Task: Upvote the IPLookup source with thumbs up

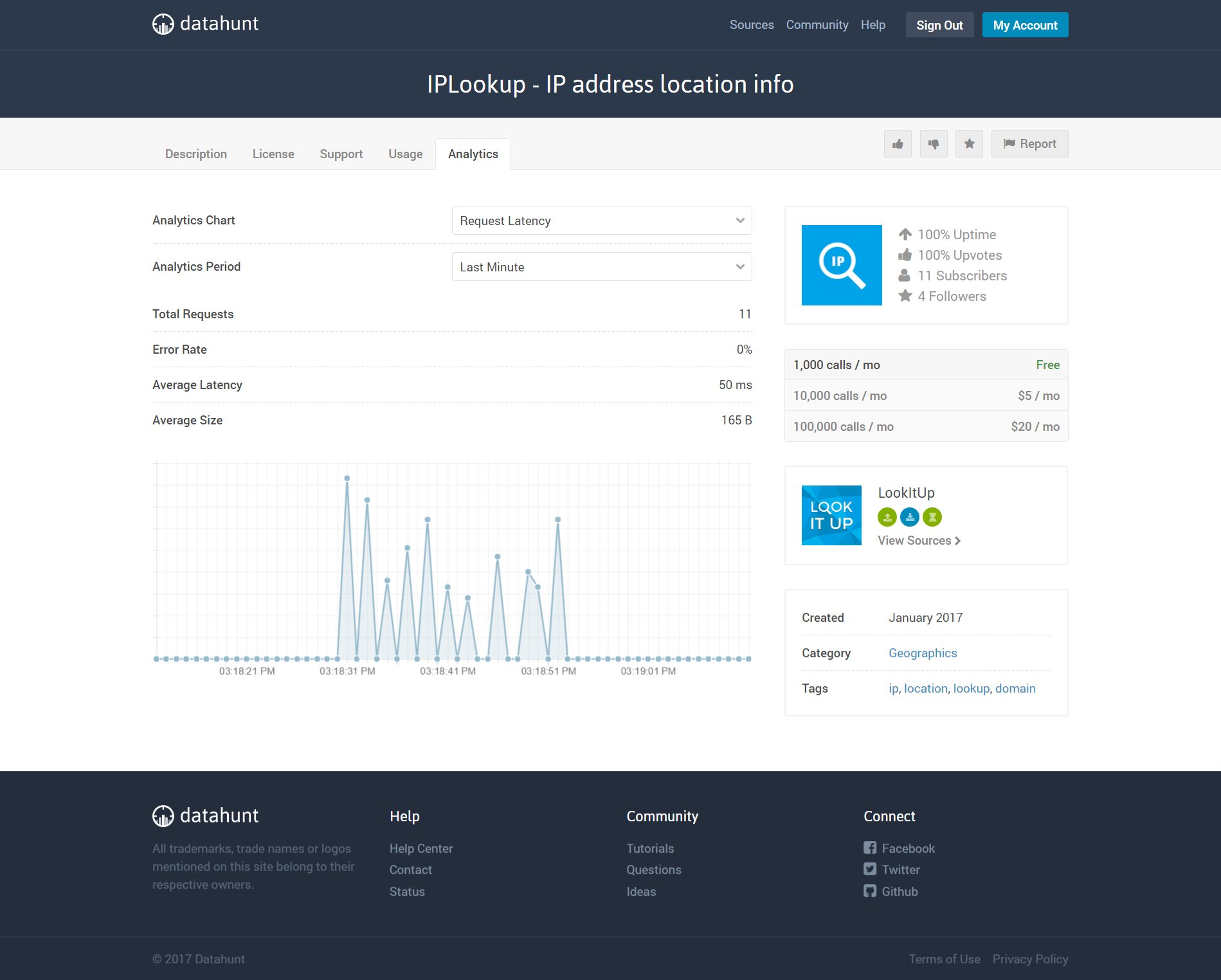Action: point(898,143)
